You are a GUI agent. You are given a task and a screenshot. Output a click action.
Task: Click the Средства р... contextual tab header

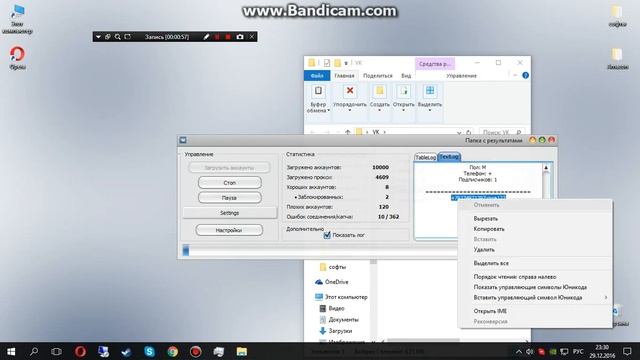point(435,64)
